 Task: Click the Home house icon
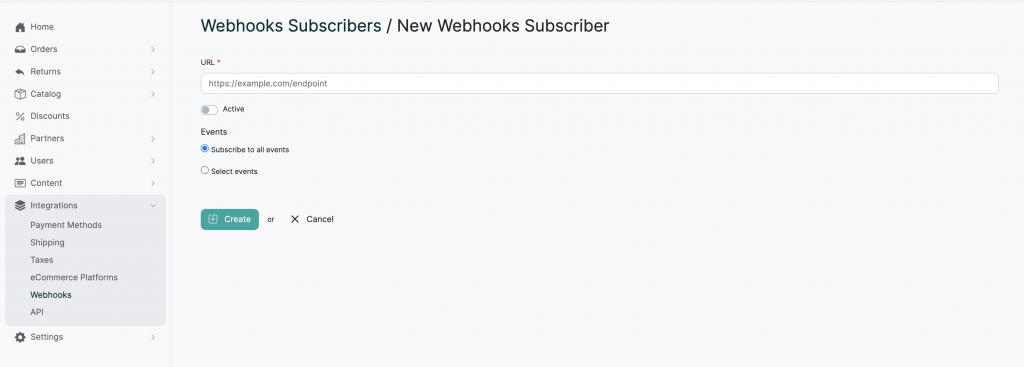pos(20,27)
